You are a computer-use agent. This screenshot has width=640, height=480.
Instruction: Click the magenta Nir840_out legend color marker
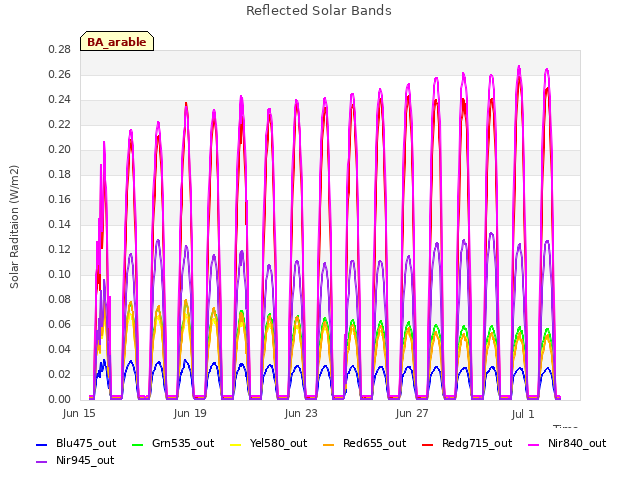[x=534, y=444]
